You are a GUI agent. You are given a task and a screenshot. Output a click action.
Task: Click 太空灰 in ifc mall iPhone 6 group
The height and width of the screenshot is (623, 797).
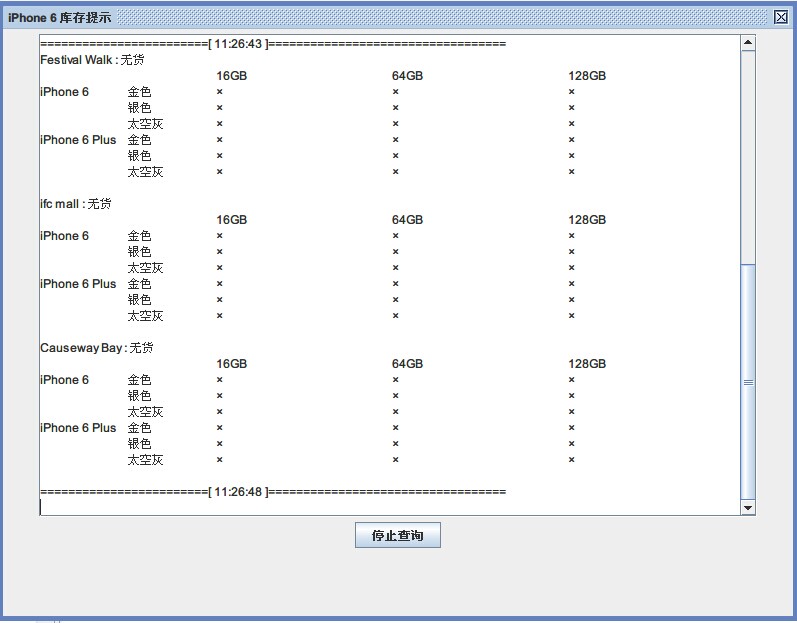tap(145, 268)
